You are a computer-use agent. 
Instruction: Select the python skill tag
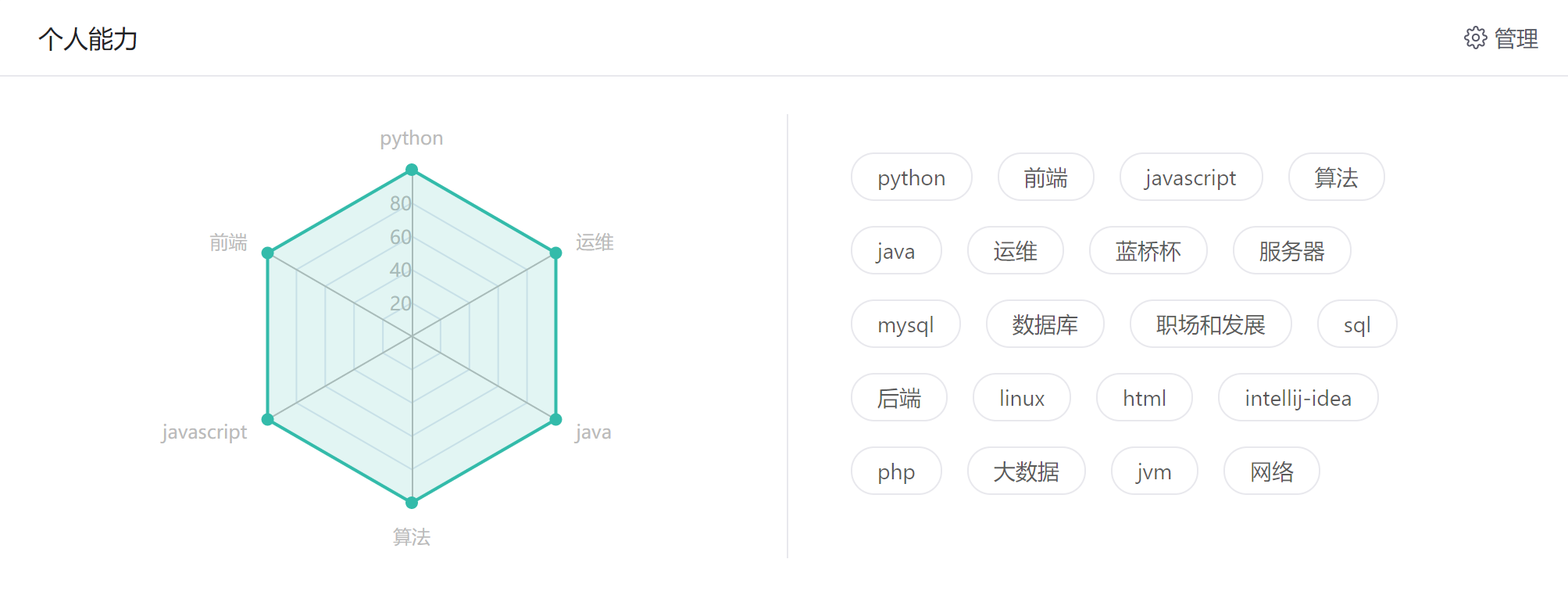(x=911, y=177)
